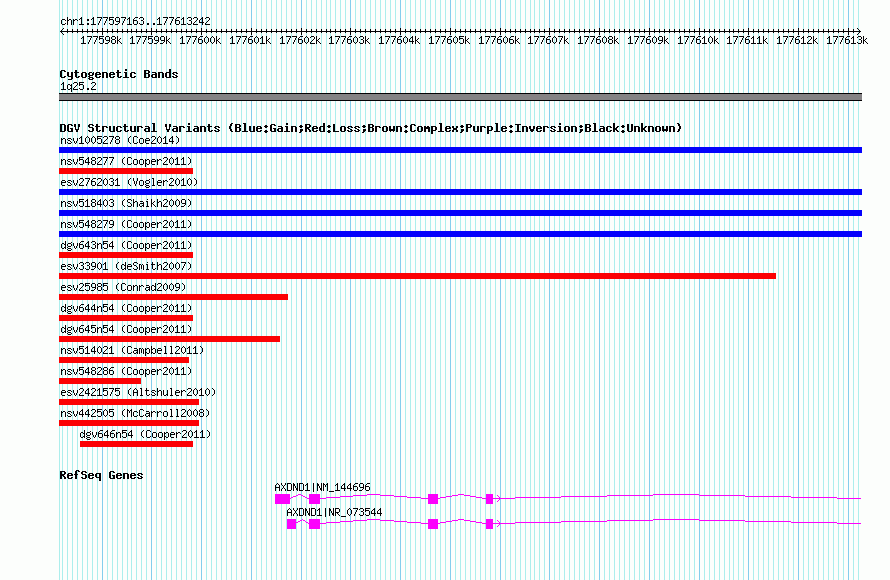Open dgv643n54 (Cooper2011) variant label
890x580 pixels.
click(126, 245)
